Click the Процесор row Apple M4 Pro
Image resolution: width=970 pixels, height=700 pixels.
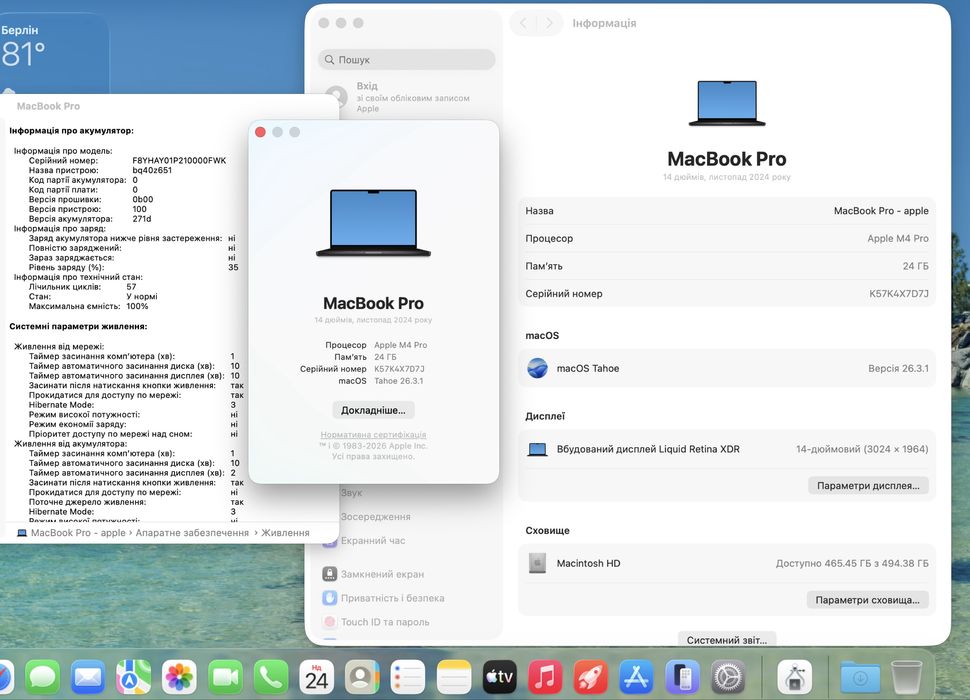point(727,238)
